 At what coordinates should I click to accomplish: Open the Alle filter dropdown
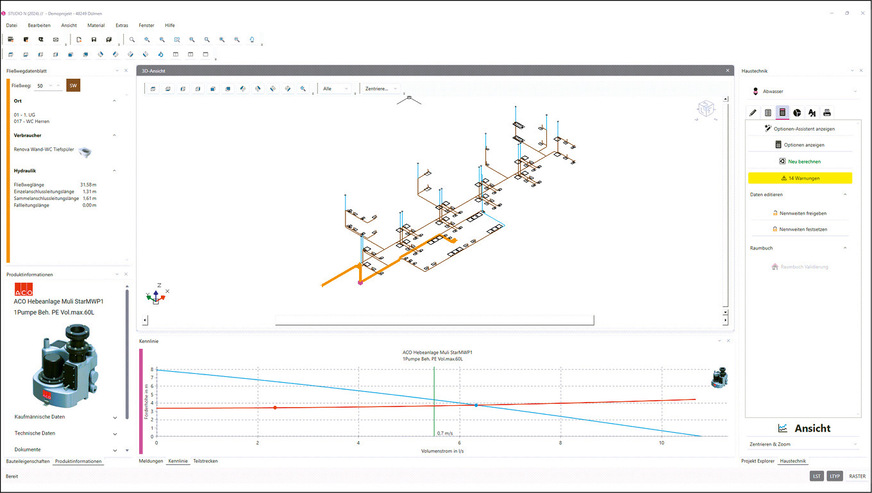click(x=335, y=89)
